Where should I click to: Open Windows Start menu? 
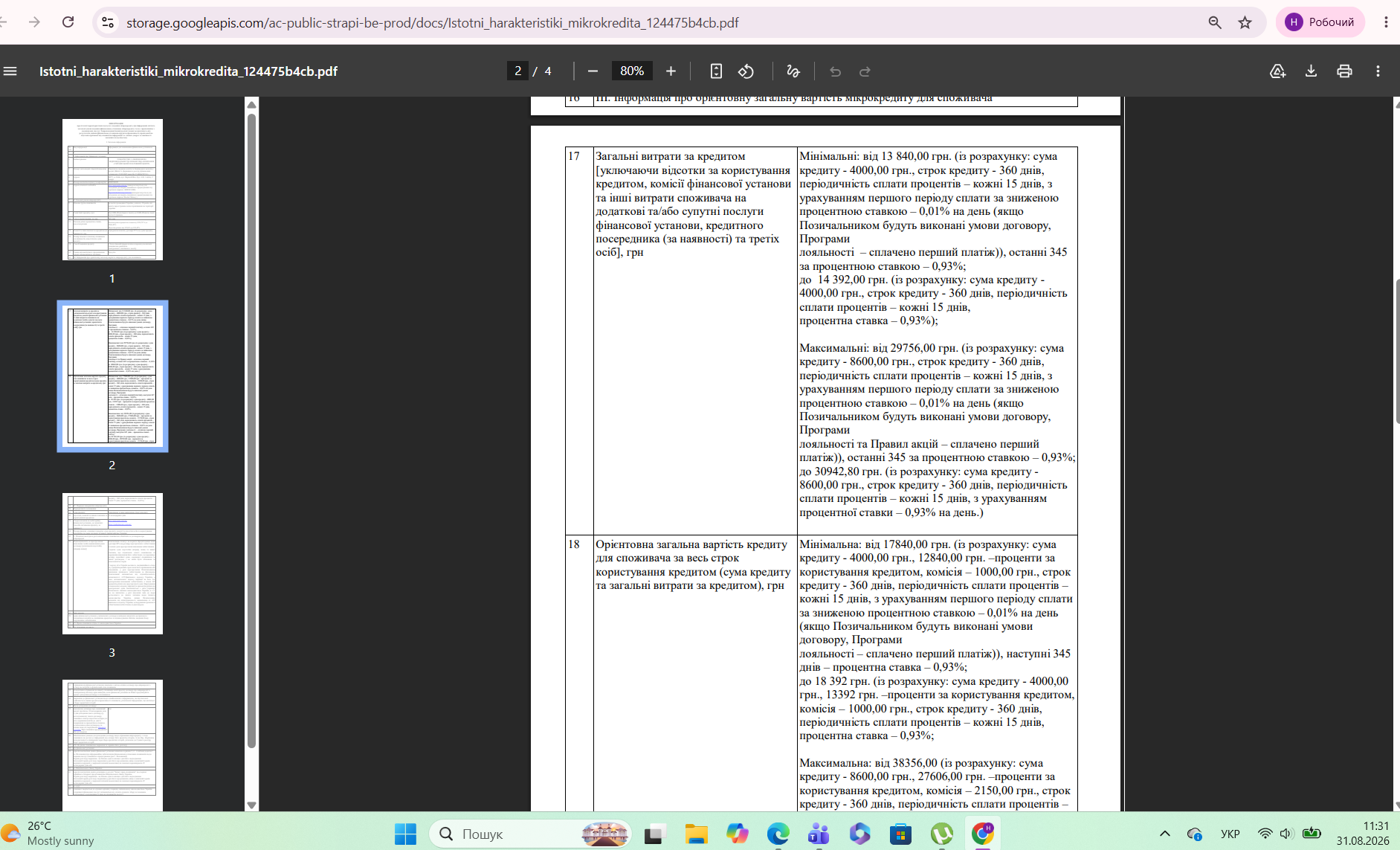(x=405, y=834)
